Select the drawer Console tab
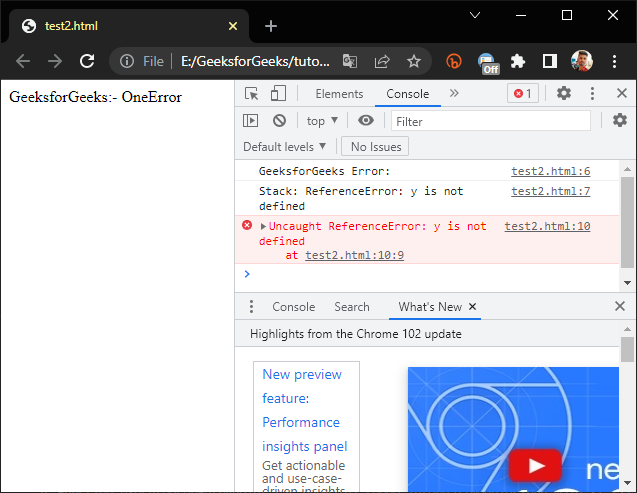 point(293,307)
